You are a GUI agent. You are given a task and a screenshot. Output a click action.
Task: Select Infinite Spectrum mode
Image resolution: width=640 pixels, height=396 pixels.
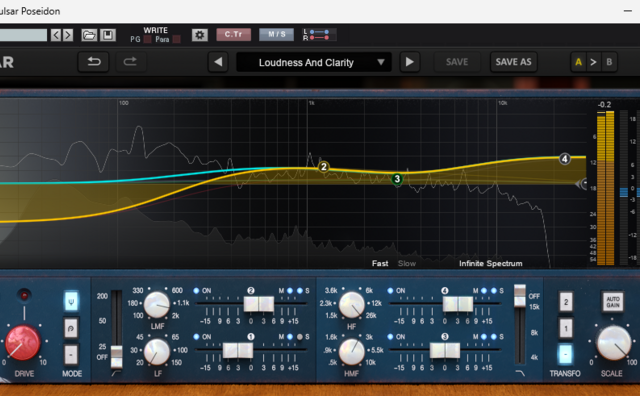tap(491, 264)
